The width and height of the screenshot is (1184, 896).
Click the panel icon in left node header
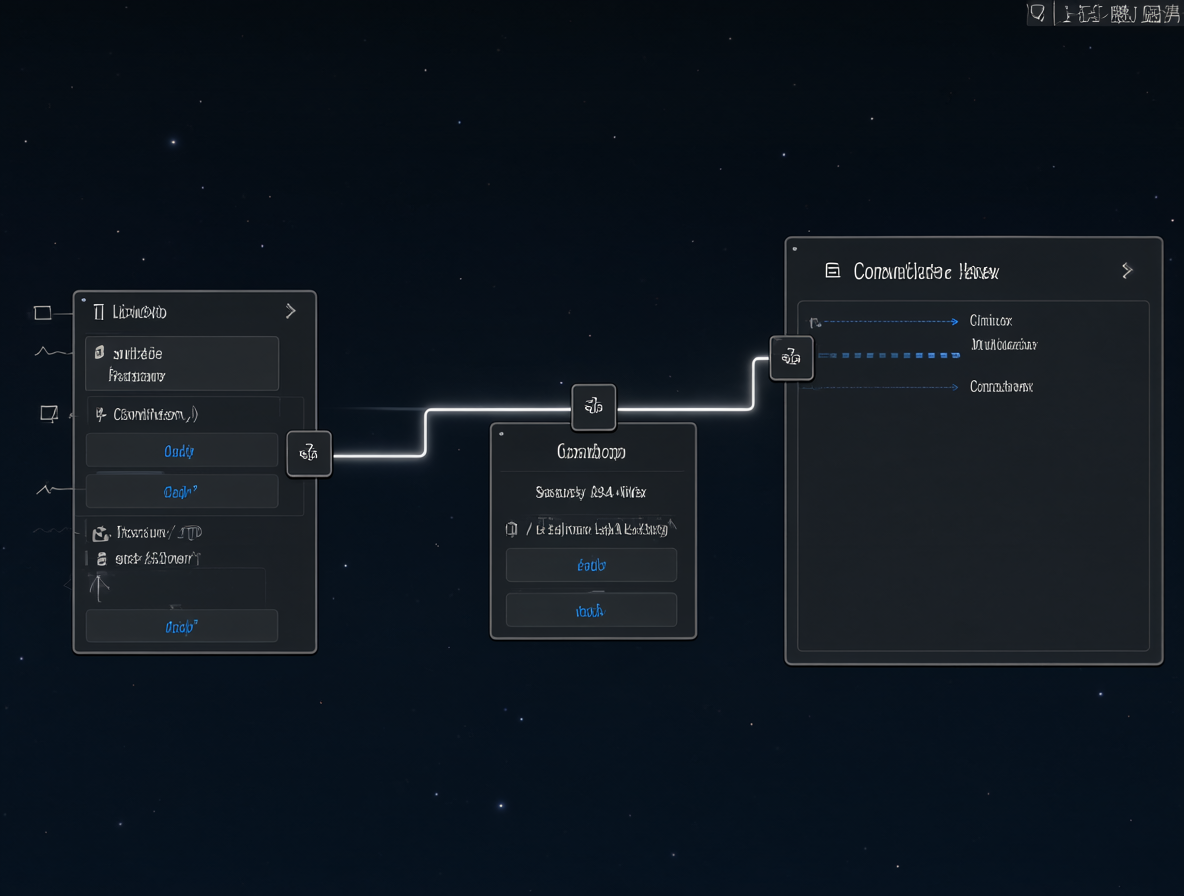(x=98, y=313)
